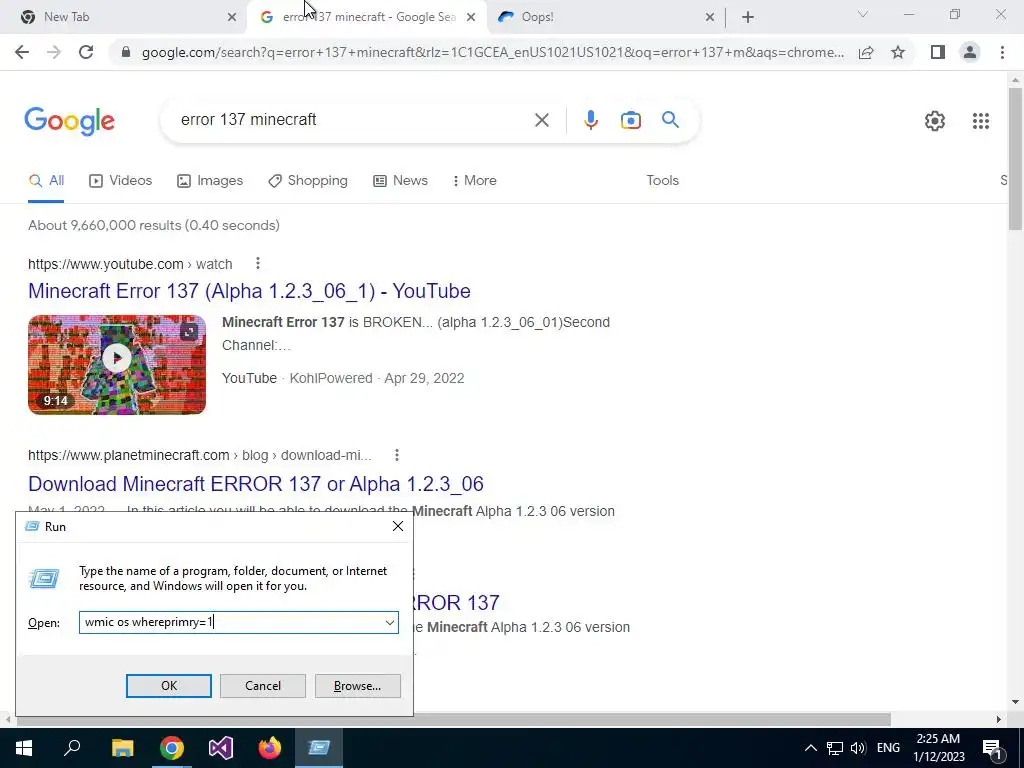Open the volume tray icon
Viewport: 1024px width, 768px height.
[858, 748]
